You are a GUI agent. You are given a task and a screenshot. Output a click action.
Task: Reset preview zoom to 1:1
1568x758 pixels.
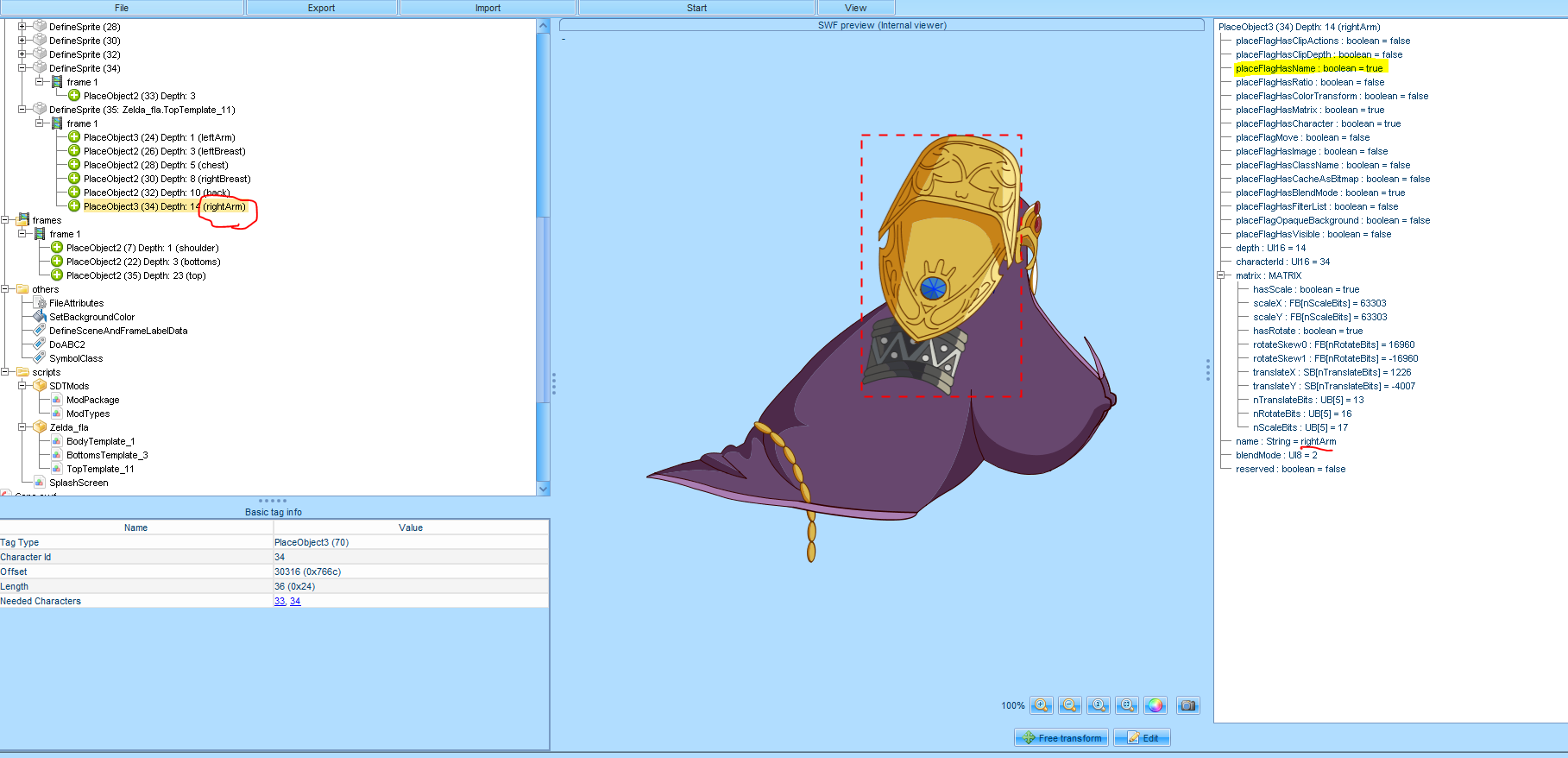pyautogui.click(x=1099, y=705)
